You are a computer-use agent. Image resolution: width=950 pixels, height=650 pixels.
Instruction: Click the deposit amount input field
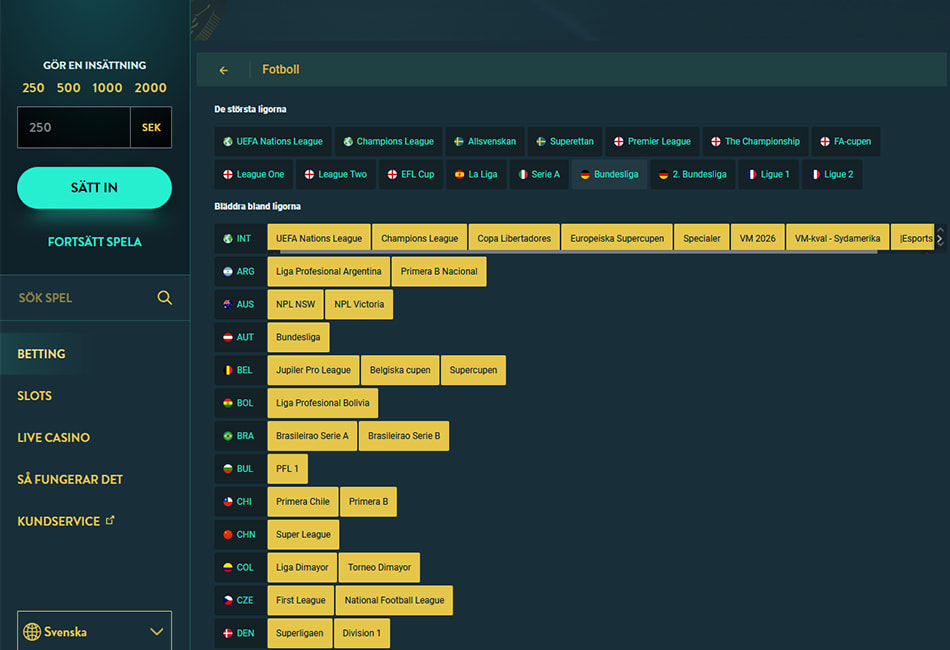pyautogui.click(x=74, y=127)
